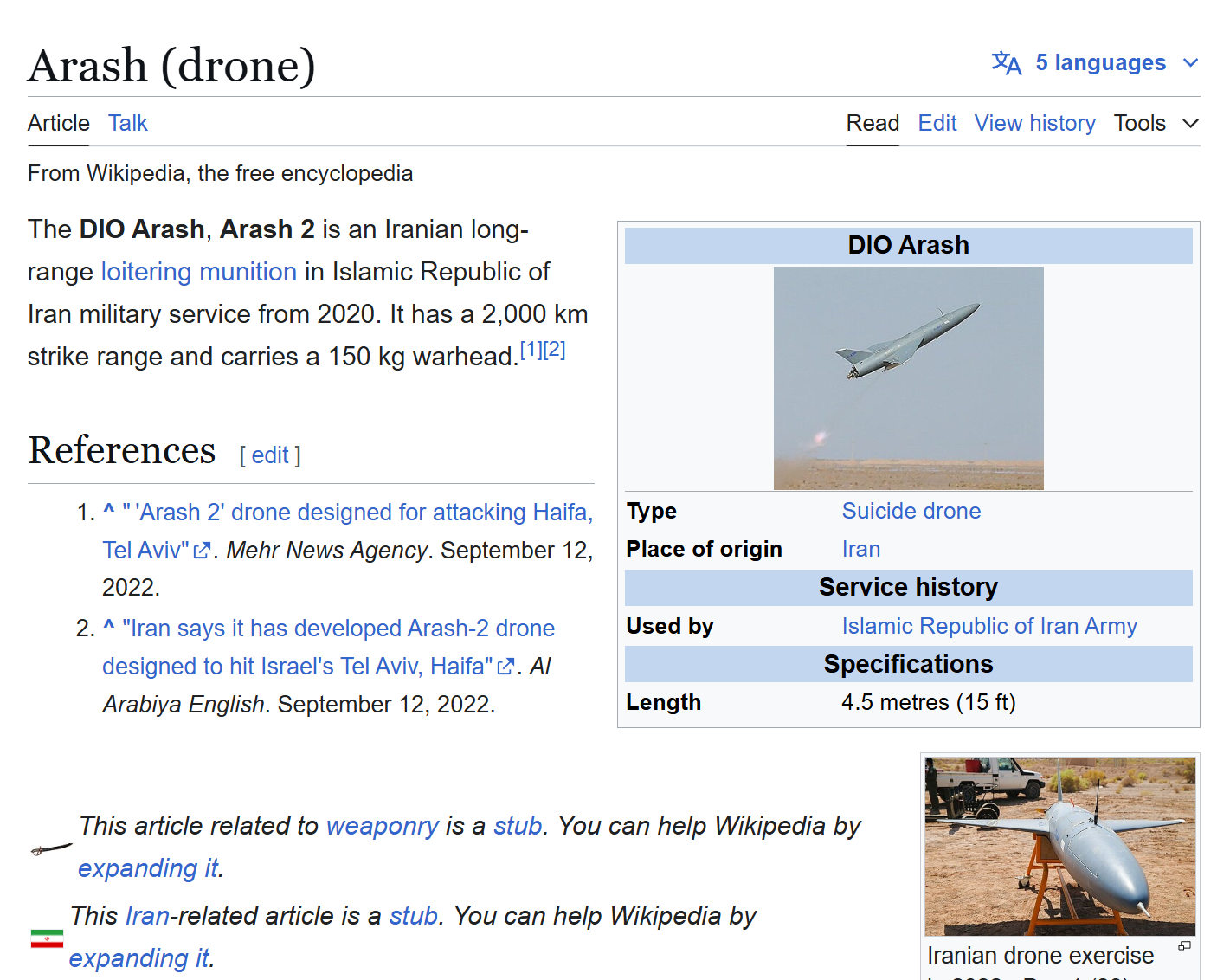The height and width of the screenshot is (980, 1217).
Task: Click the external link icon after Tel Aviv"
Action: pos(202,551)
